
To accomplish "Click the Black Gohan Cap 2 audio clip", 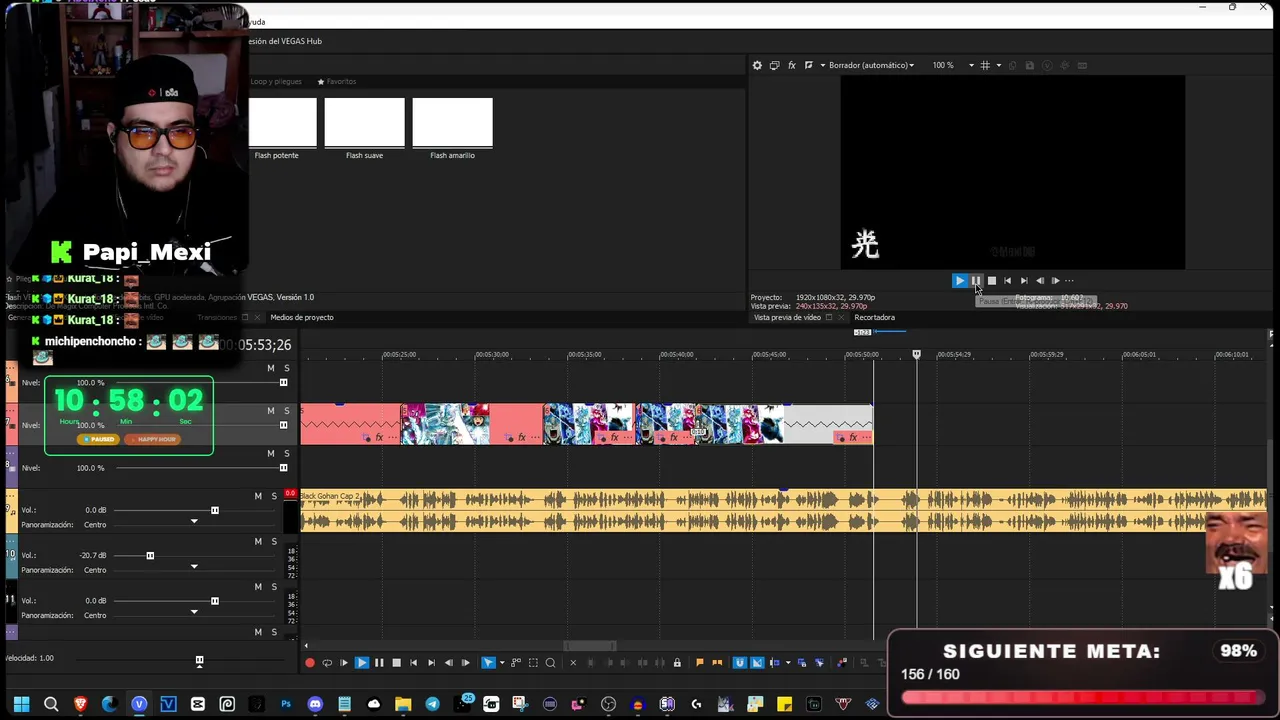I will click(783, 510).
